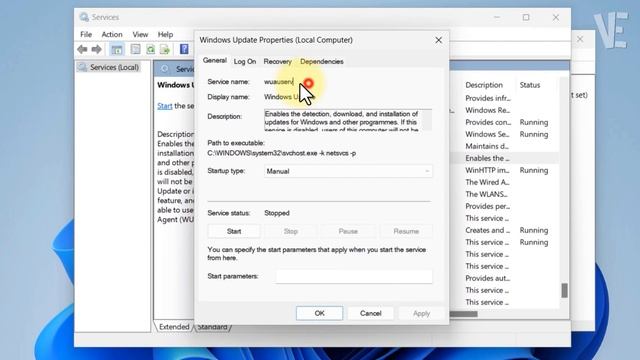Image resolution: width=640 pixels, height=360 pixels.
Task: Click the Services app icon in title bar
Action: [x=84, y=17]
